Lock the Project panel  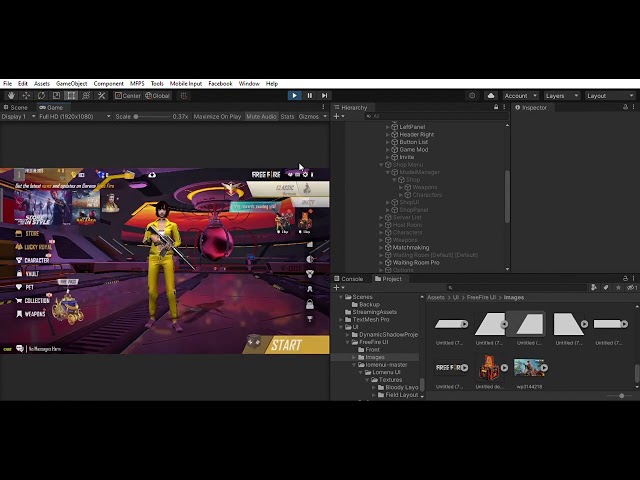coord(625,278)
